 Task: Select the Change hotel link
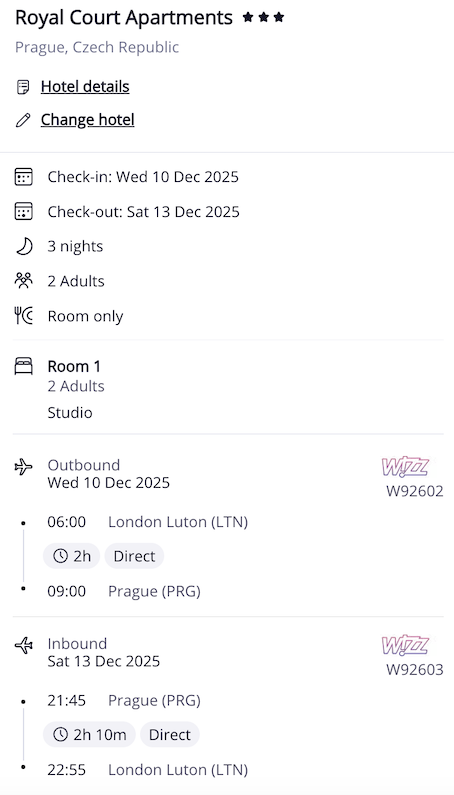tap(88, 120)
